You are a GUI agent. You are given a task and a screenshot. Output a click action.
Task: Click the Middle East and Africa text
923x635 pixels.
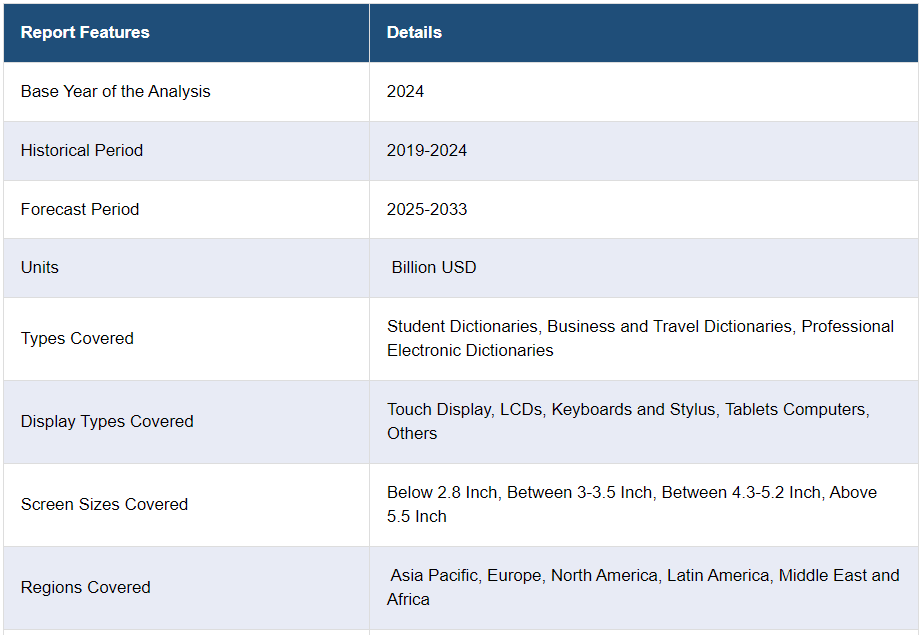coord(643,587)
